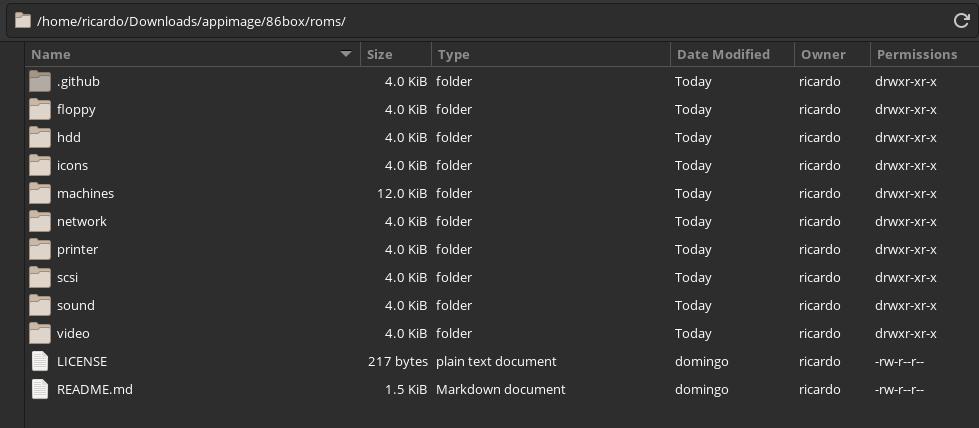Screen dimensions: 979x428
Task: Select the README.md document icon
Action: 40,389
